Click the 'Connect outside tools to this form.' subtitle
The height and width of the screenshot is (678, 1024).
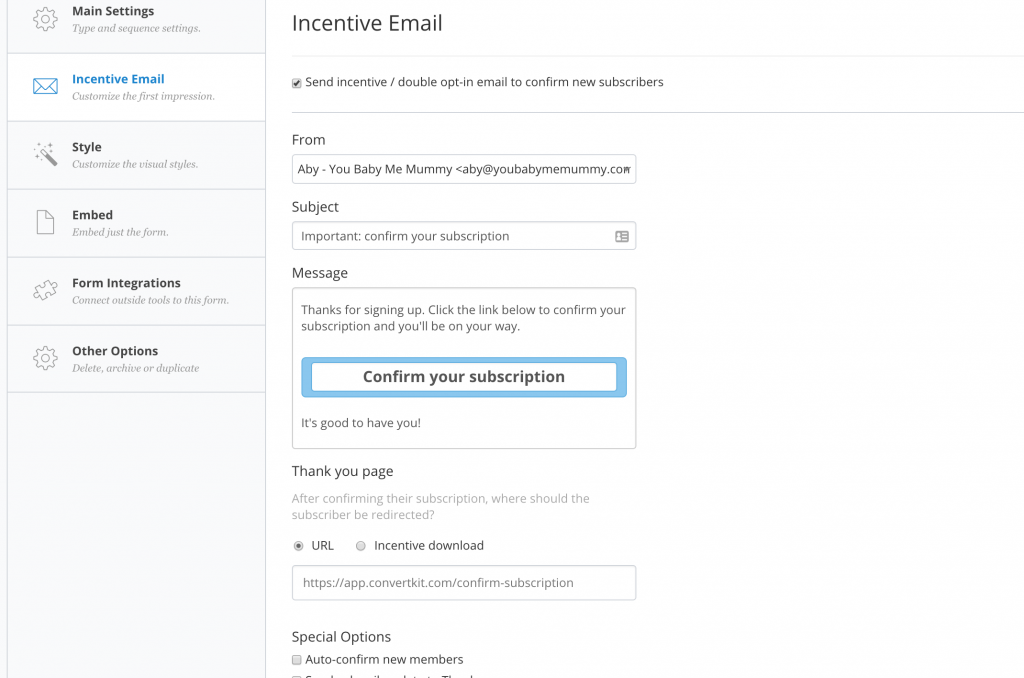coord(150,300)
